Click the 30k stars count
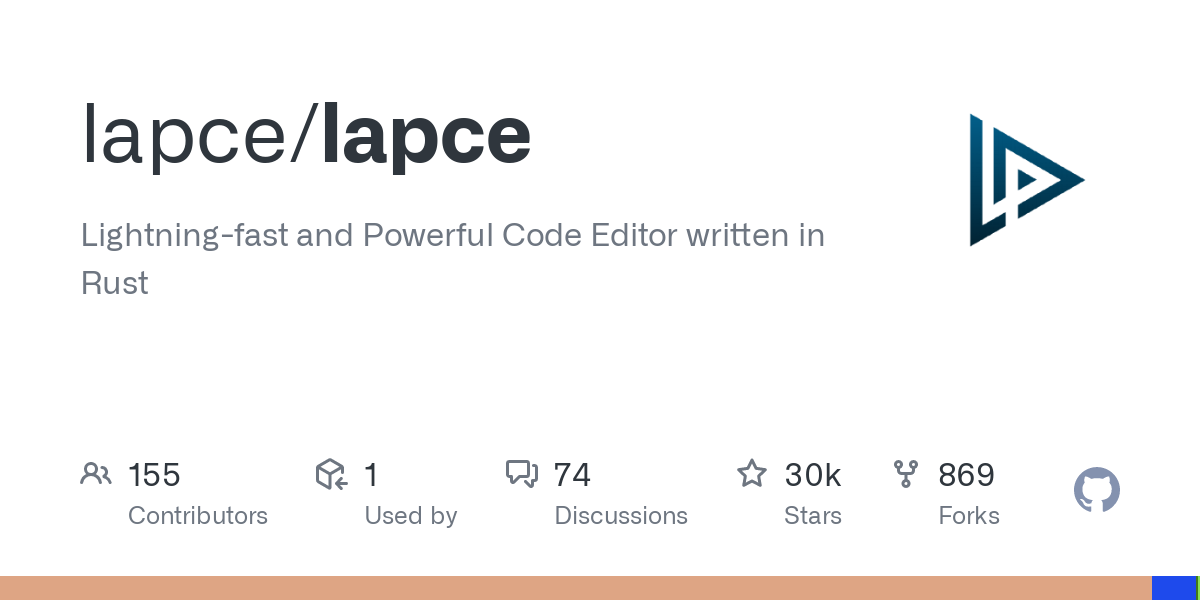The height and width of the screenshot is (600, 1200). pos(813,475)
